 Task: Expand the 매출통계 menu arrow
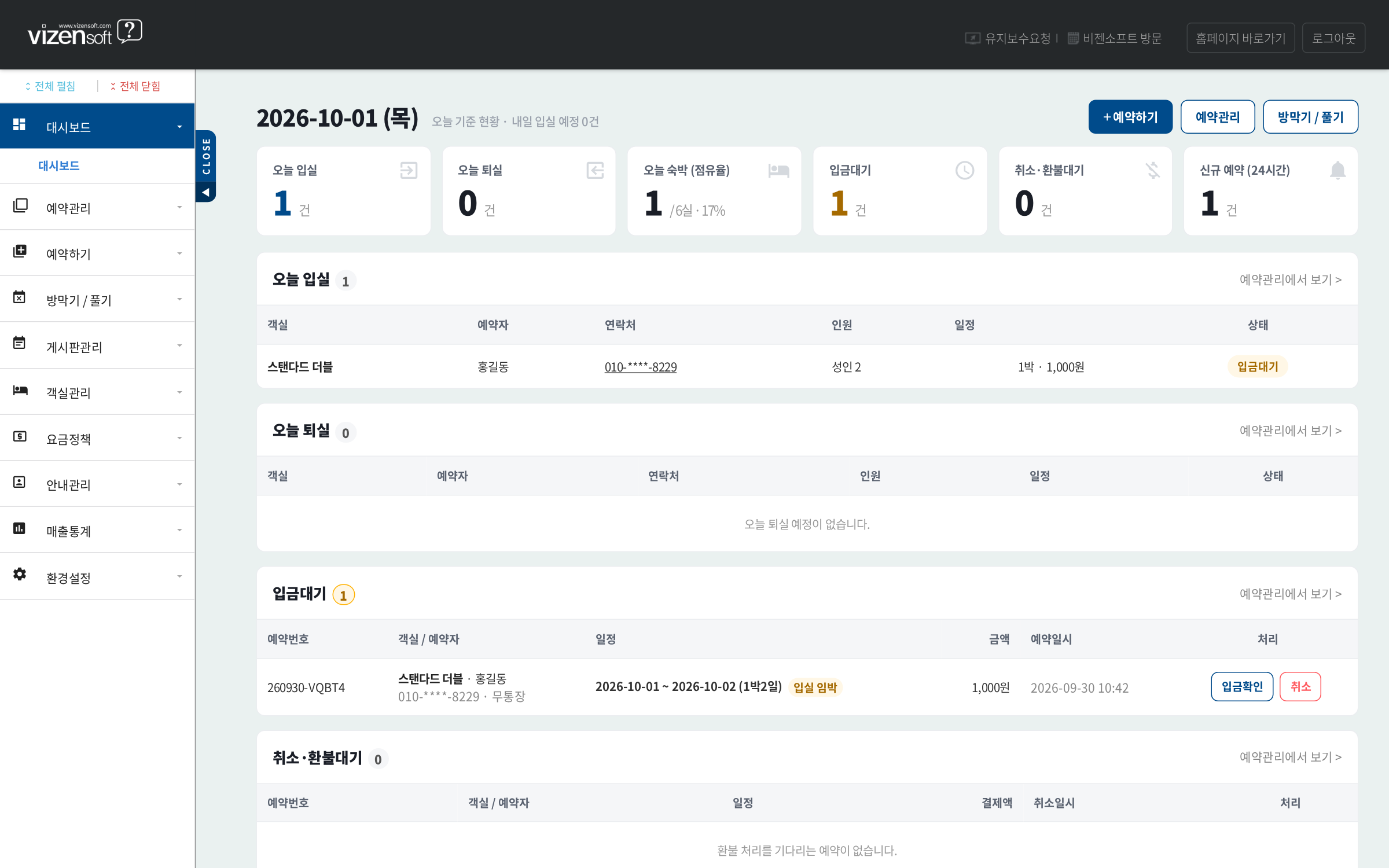click(179, 530)
